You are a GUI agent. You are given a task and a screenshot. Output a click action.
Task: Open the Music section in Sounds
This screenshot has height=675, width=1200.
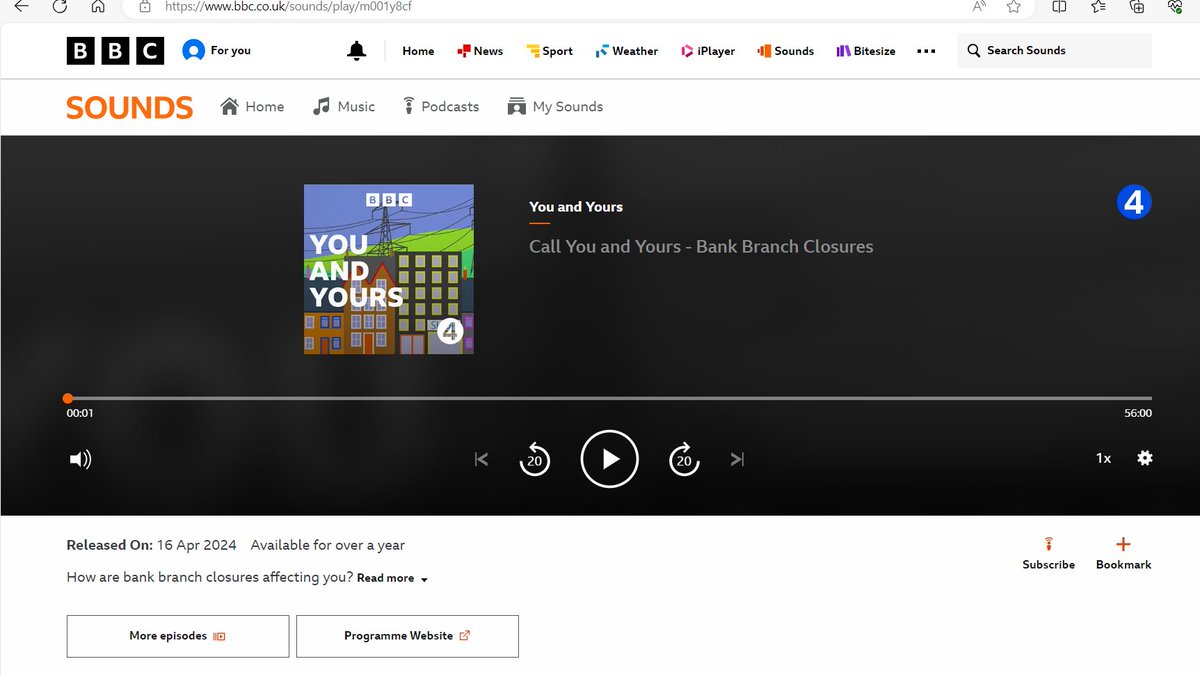coord(343,106)
